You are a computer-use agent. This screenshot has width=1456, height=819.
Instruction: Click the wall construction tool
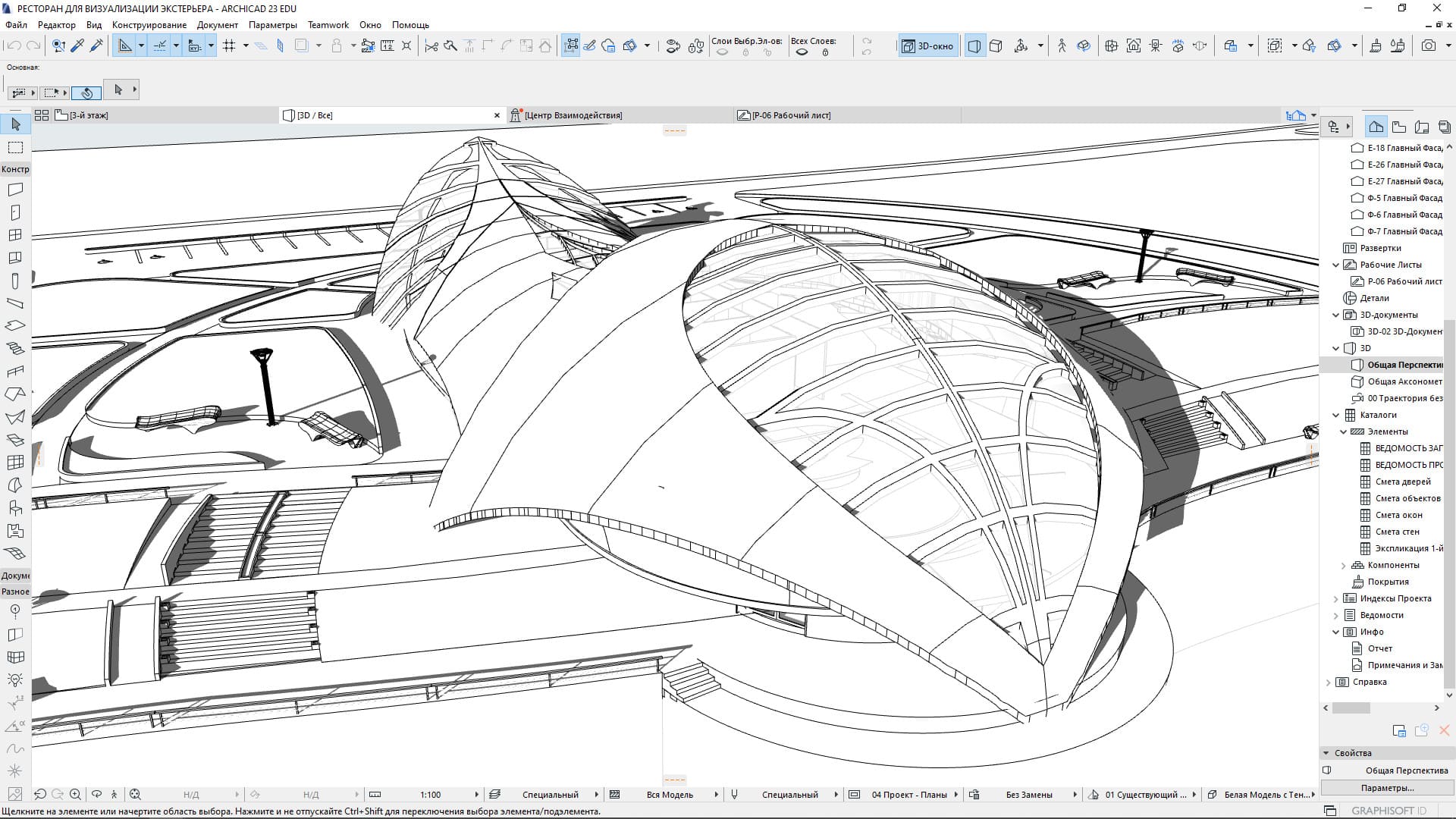click(15, 189)
